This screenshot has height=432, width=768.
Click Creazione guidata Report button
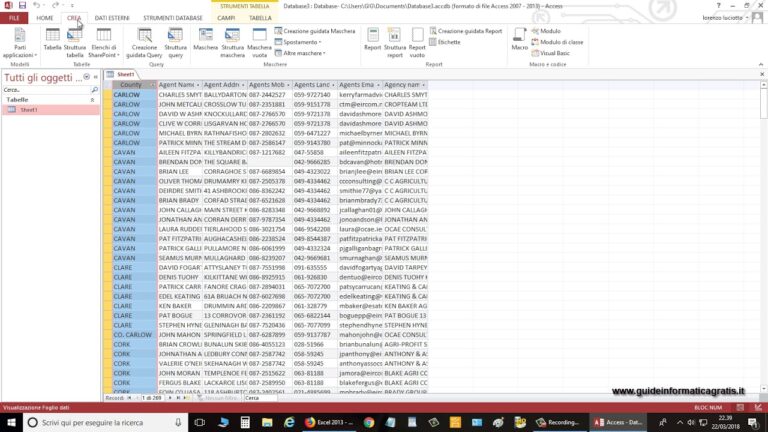pyautogui.click(x=466, y=31)
